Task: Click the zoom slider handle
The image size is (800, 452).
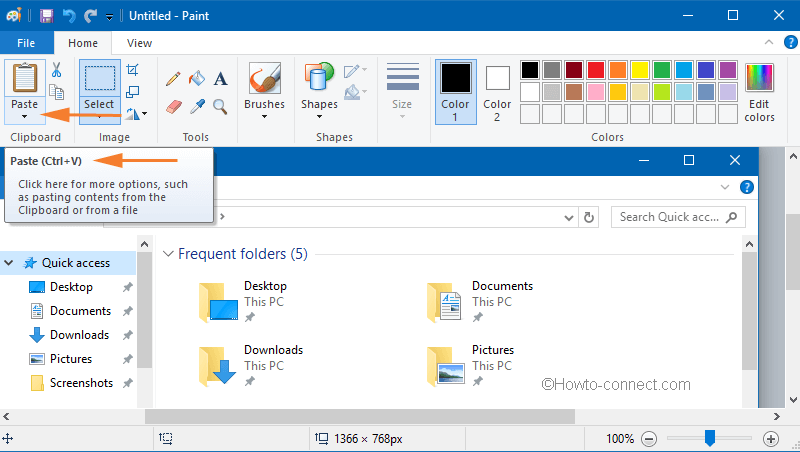Action: click(x=710, y=438)
